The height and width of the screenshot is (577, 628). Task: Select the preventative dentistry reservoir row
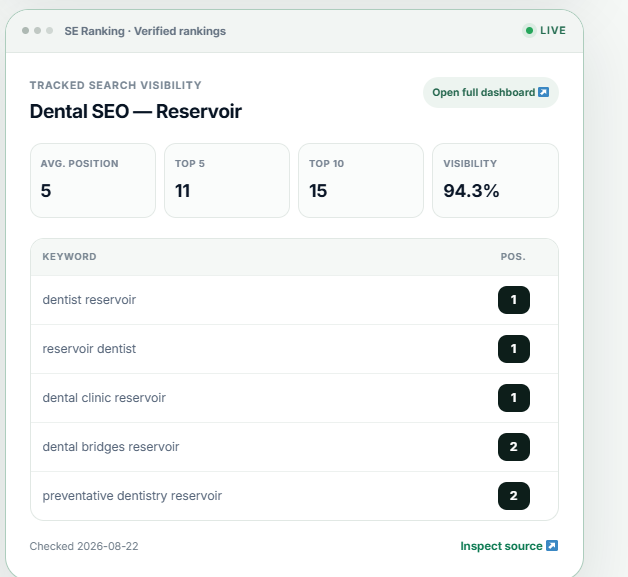click(x=294, y=496)
